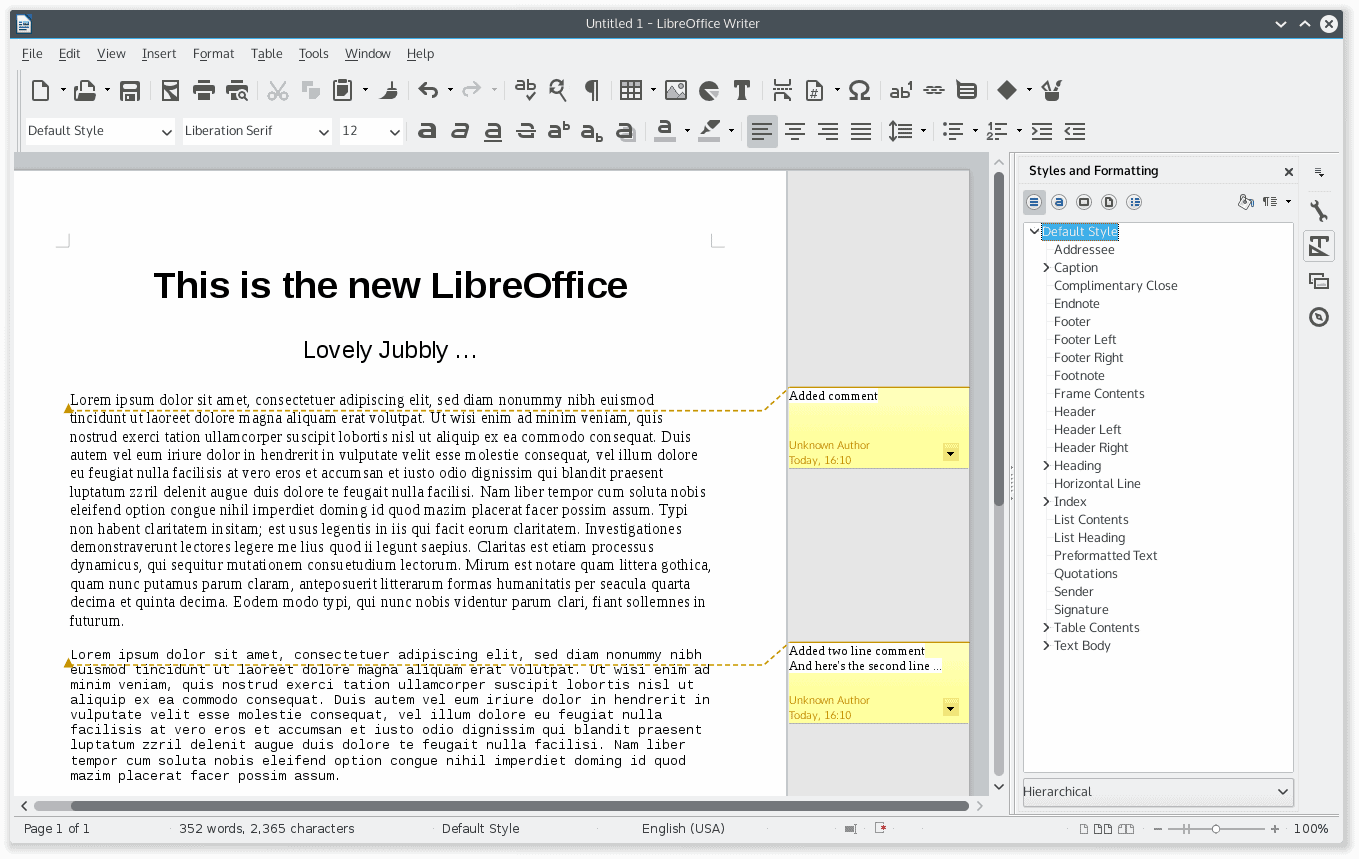This screenshot has width=1359, height=859.
Task: Open the Hierarchical filter dropdown
Action: [1158, 792]
